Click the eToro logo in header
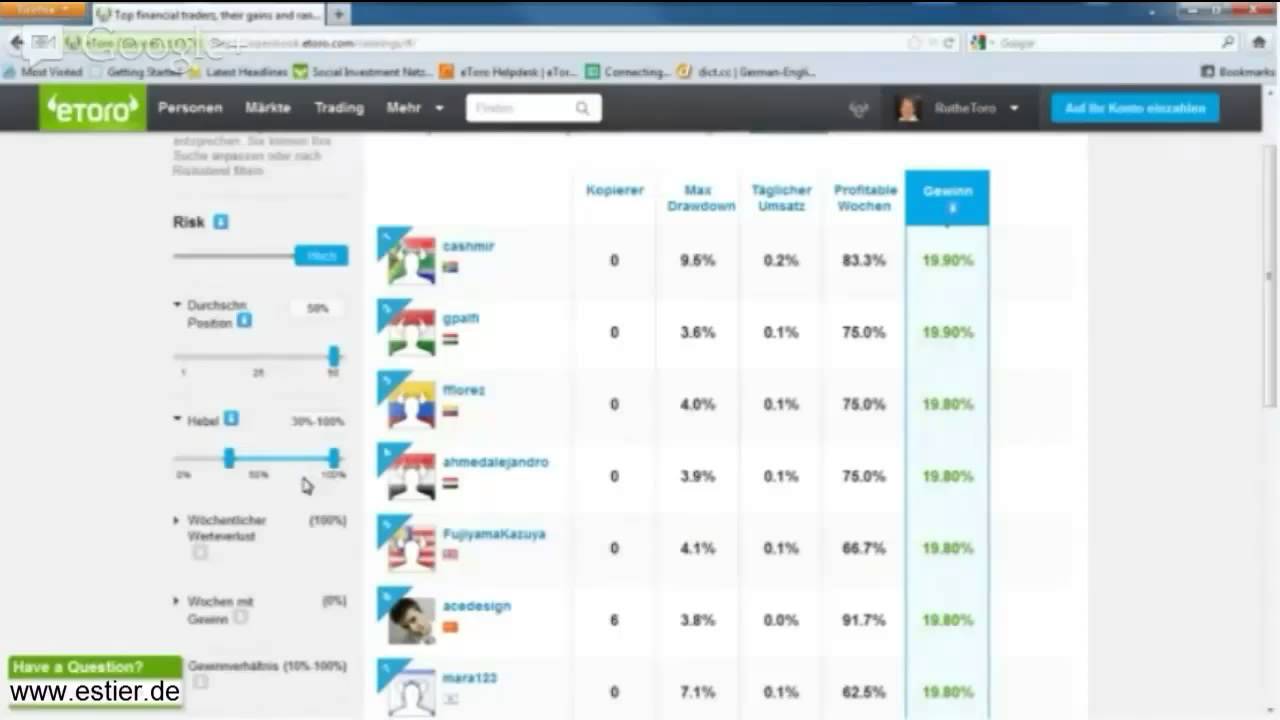The height and width of the screenshot is (720, 1280). click(93, 108)
